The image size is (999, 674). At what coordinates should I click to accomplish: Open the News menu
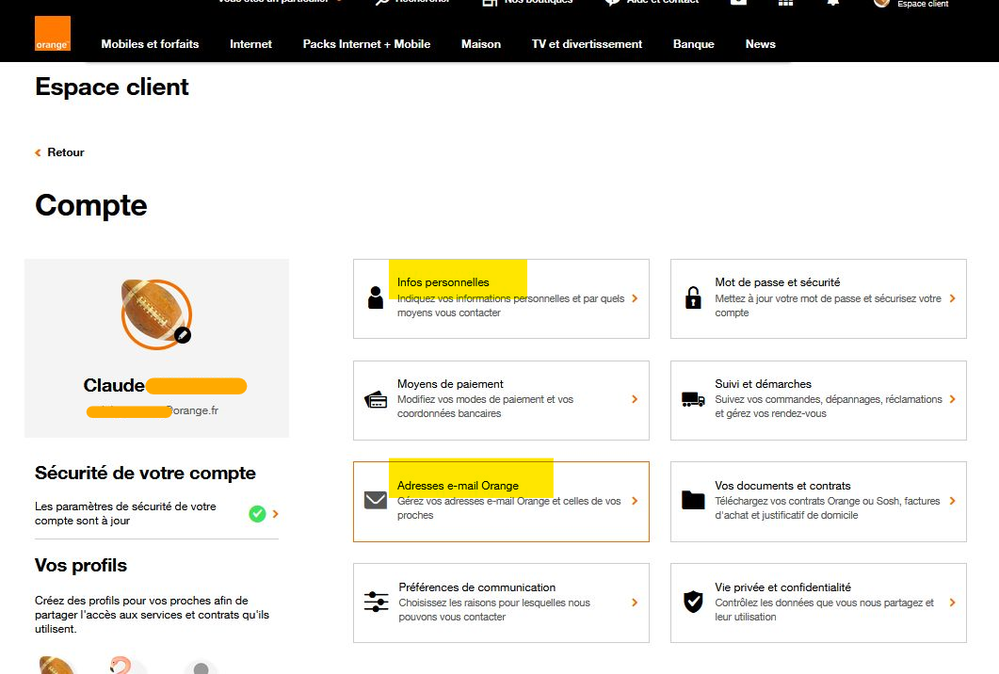coord(760,44)
